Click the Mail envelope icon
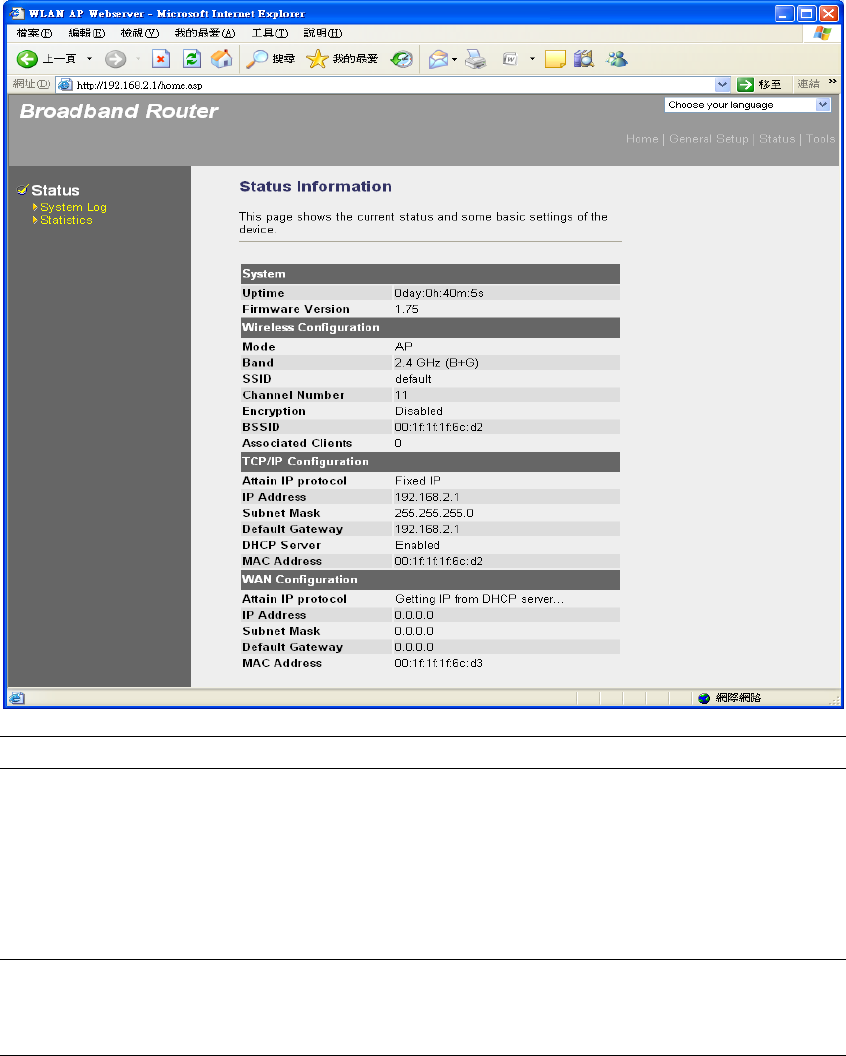 (438, 59)
